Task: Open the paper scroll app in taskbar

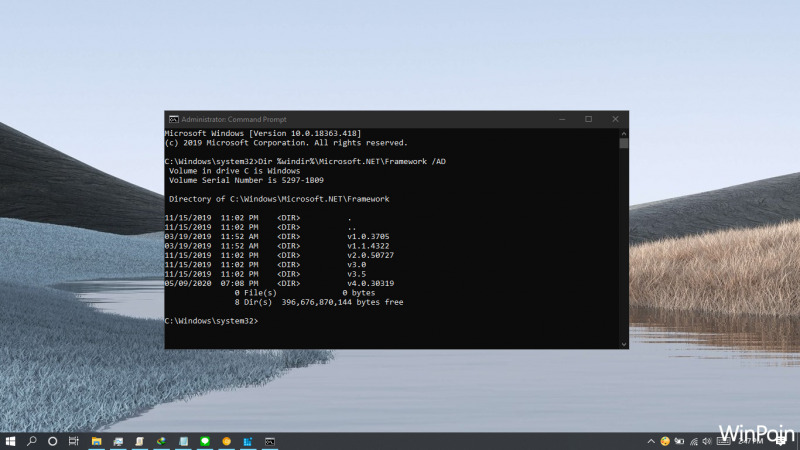Action: (x=139, y=441)
